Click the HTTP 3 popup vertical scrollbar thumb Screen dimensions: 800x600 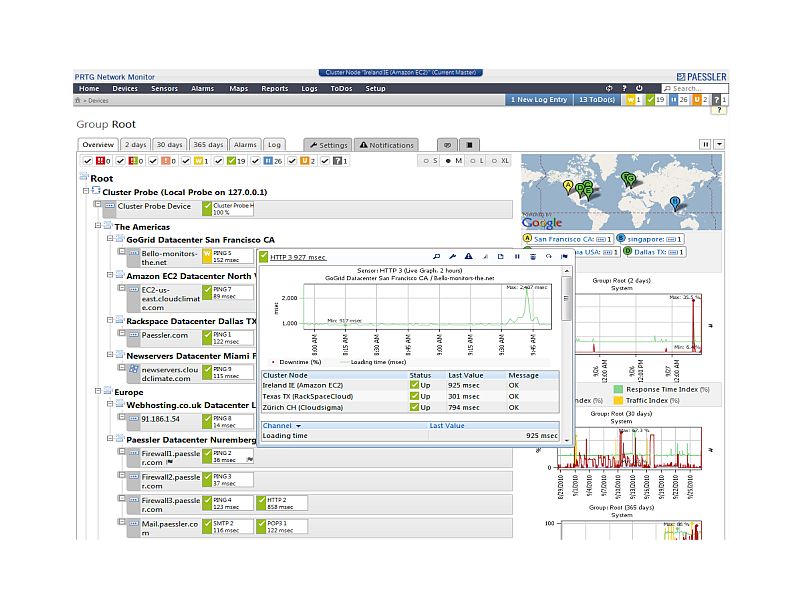(566, 298)
